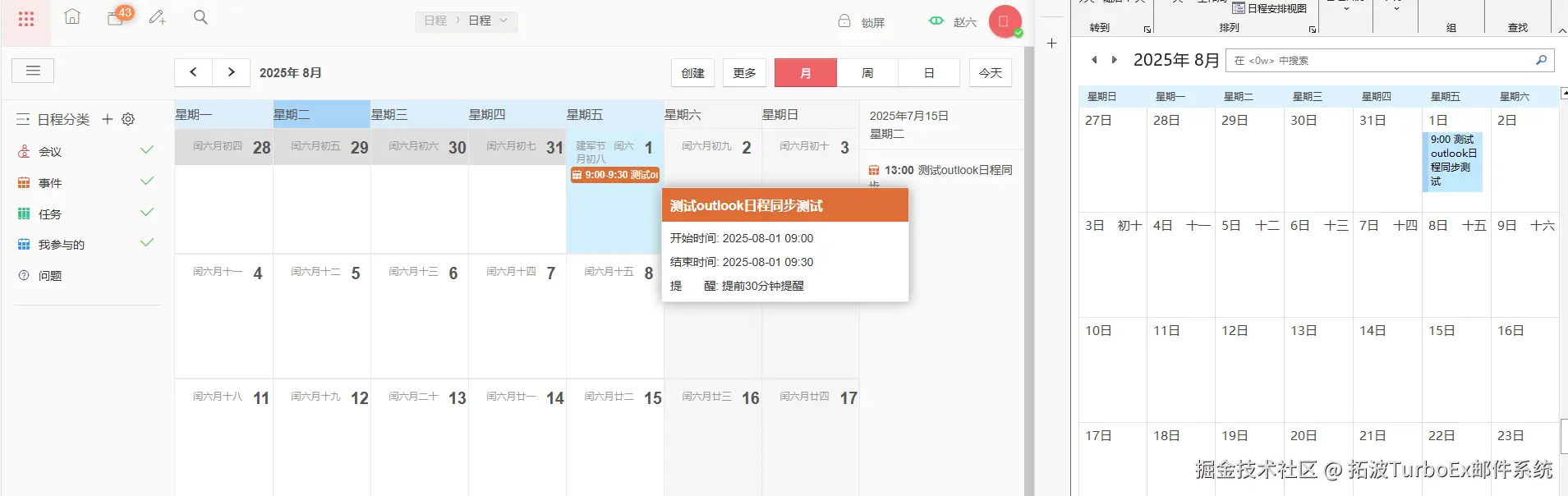
Task: Toggle the hamburger sidebar button
Action: click(33, 71)
